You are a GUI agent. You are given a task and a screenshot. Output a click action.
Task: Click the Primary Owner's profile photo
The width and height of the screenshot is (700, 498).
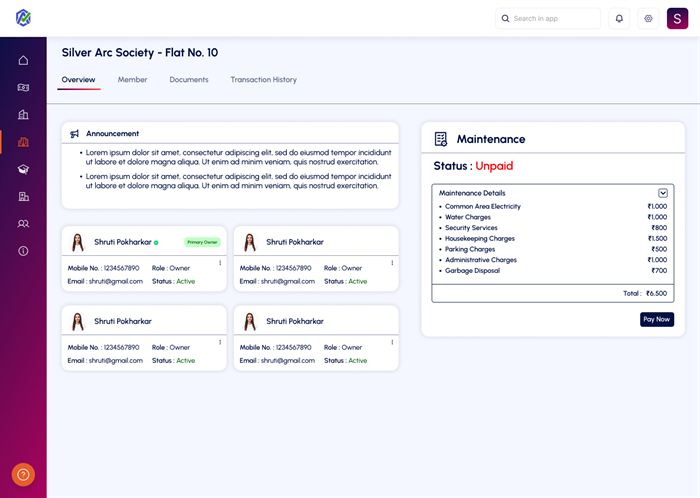click(77, 242)
